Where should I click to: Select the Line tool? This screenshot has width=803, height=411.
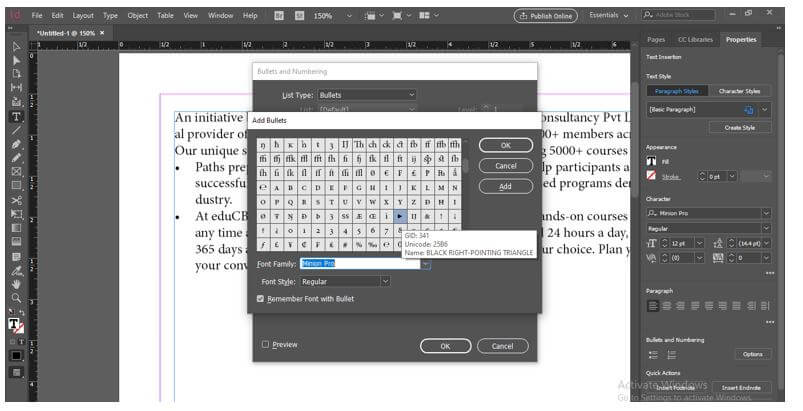point(16,131)
